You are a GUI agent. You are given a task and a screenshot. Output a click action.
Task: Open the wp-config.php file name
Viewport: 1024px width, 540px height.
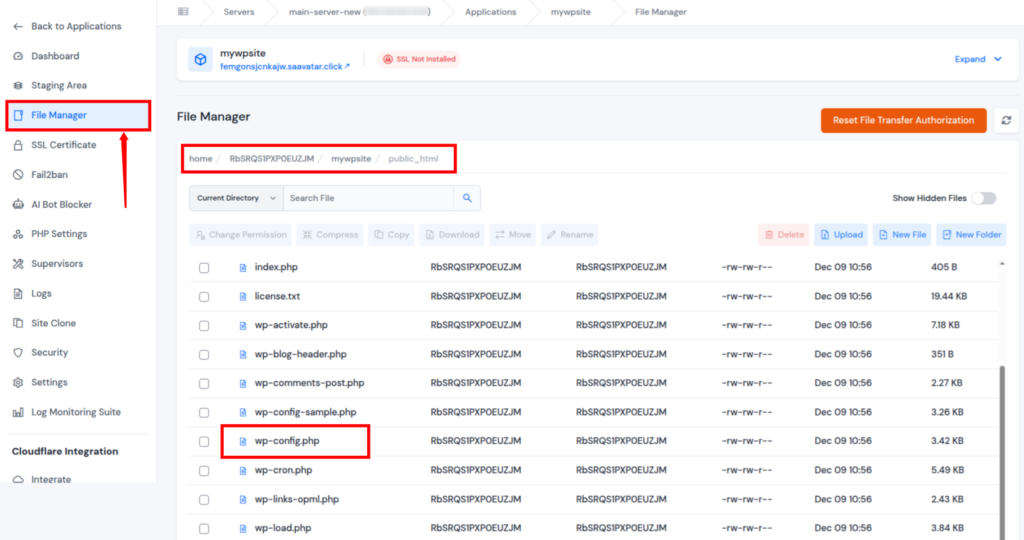click(x=287, y=441)
